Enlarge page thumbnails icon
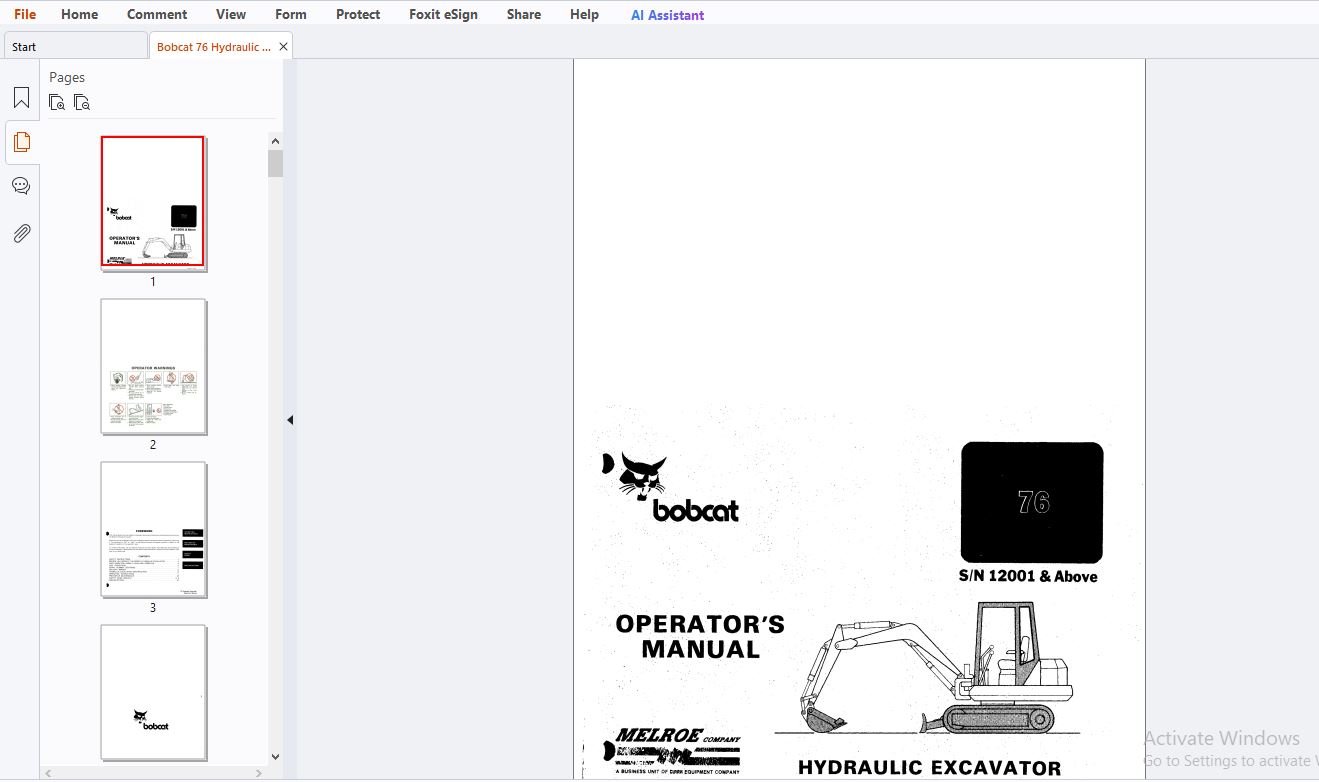The width and height of the screenshot is (1319, 782). [57, 102]
